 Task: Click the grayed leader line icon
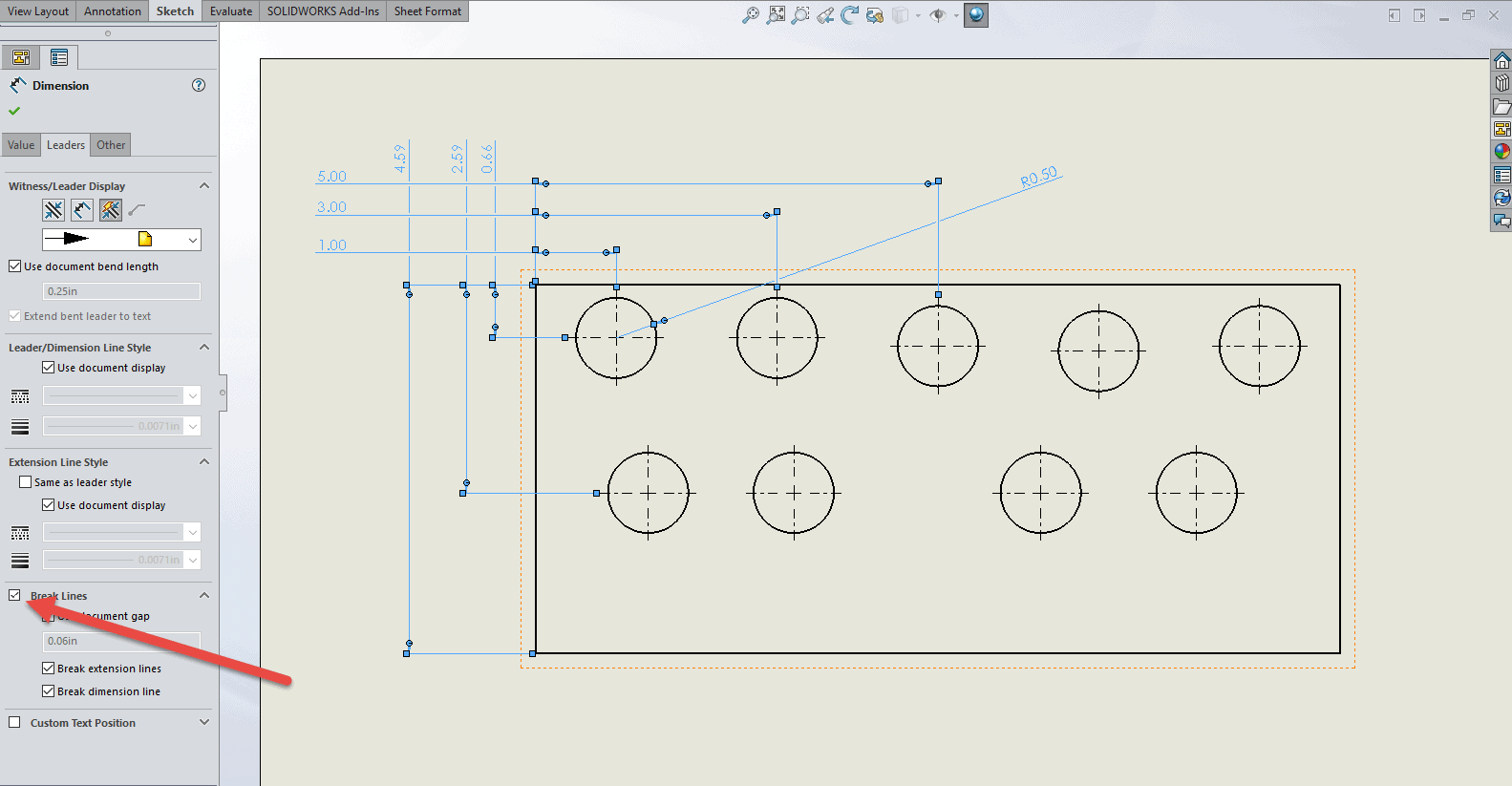tap(138, 210)
